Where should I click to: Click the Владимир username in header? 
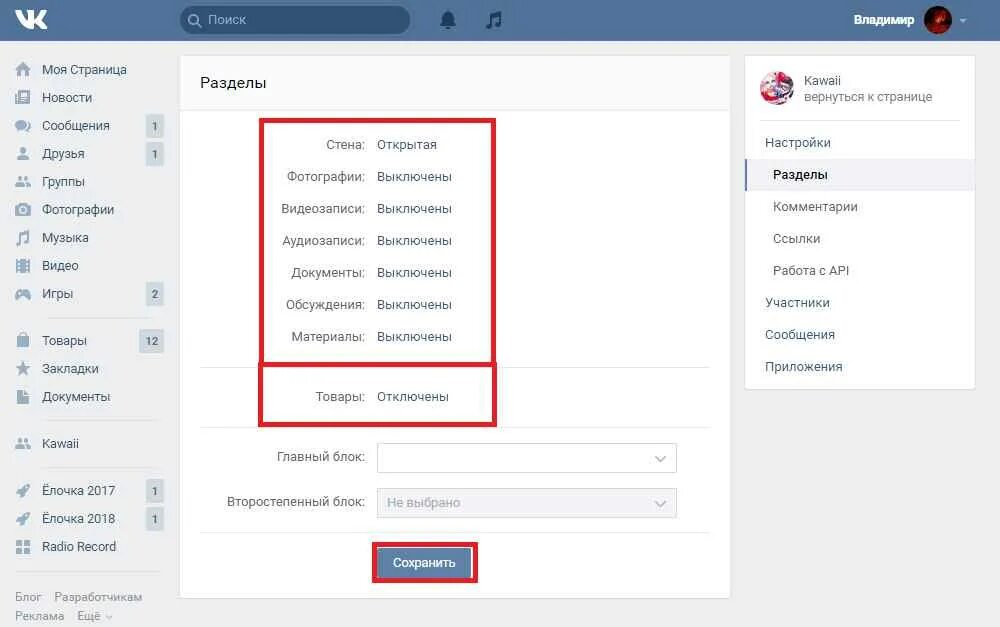[x=883, y=20]
